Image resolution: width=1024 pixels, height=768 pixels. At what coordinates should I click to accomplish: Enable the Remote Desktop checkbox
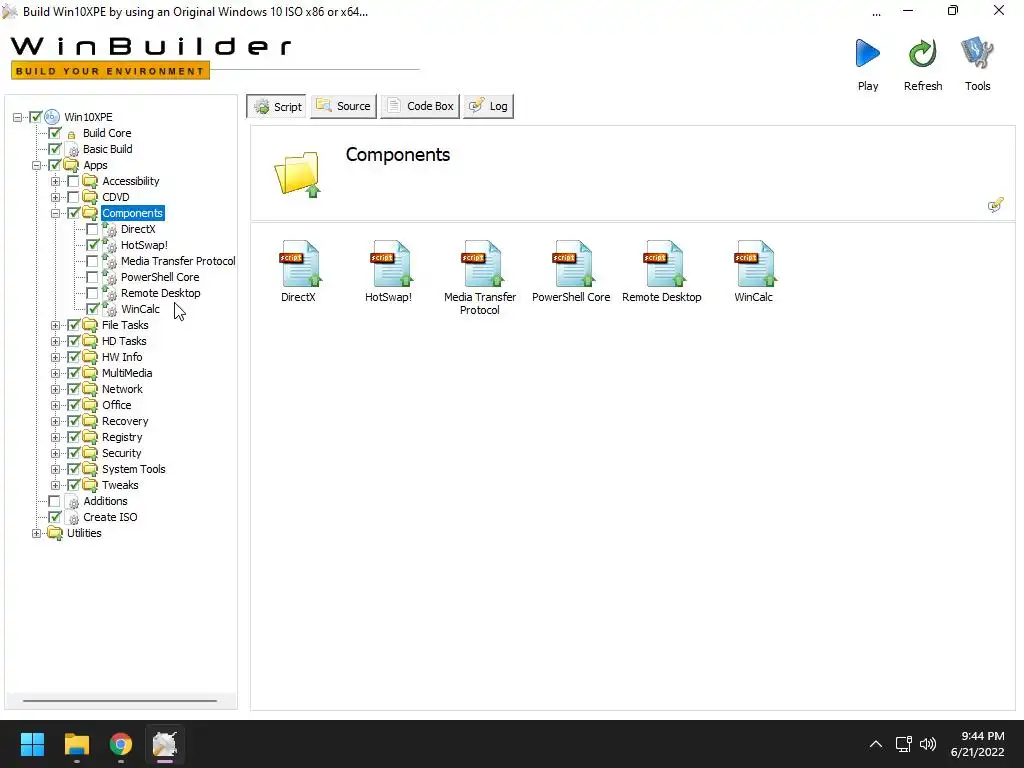pyautogui.click(x=93, y=293)
